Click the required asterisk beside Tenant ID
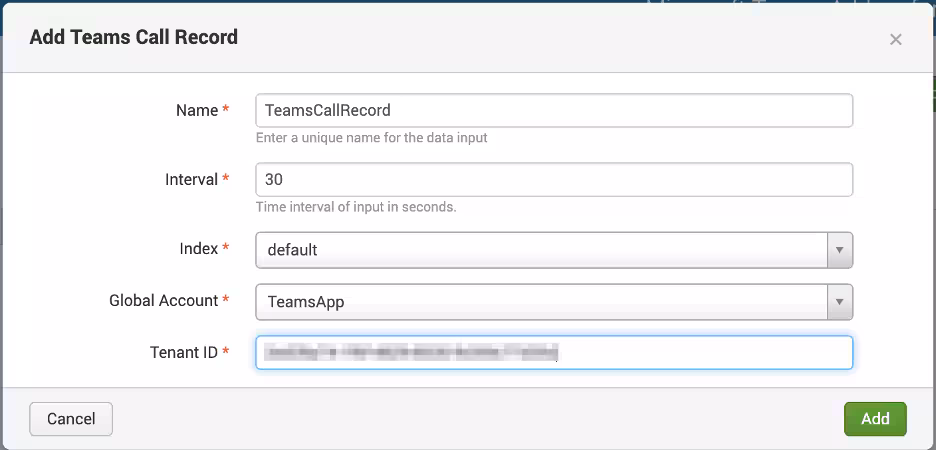 tap(226, 352)
